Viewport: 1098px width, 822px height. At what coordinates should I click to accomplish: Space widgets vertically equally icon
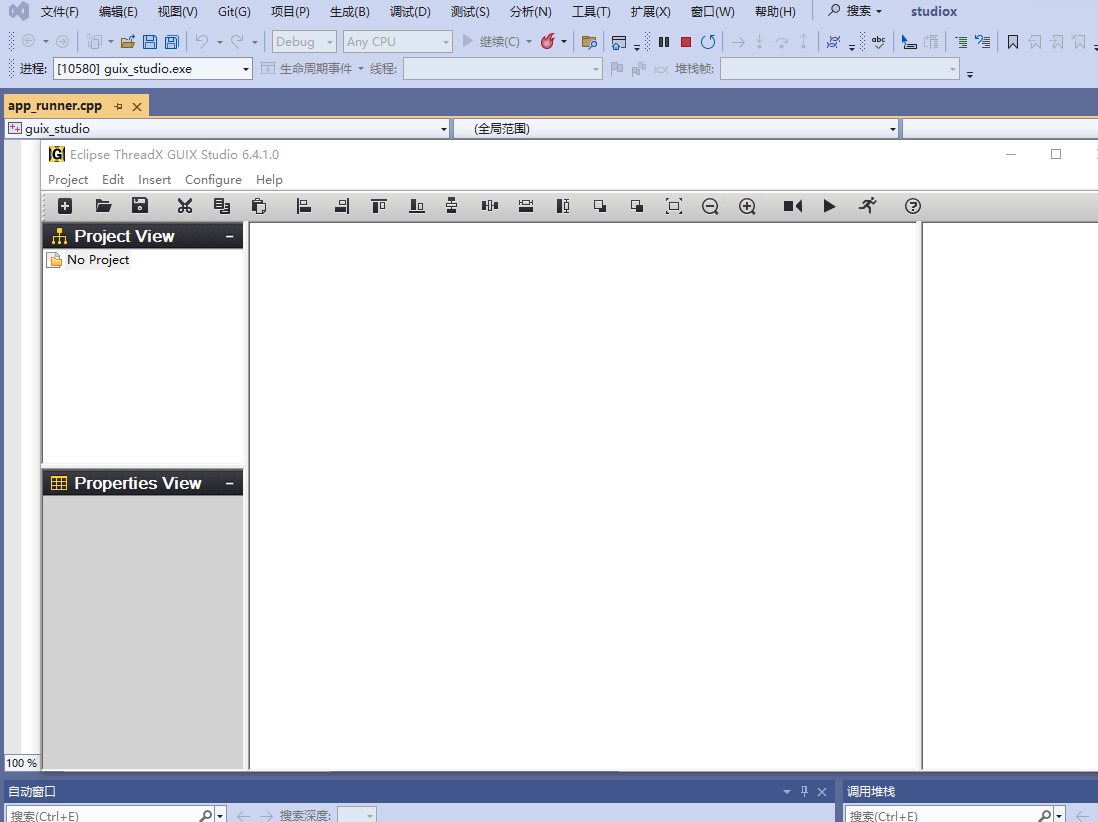[x=452, y=206]
